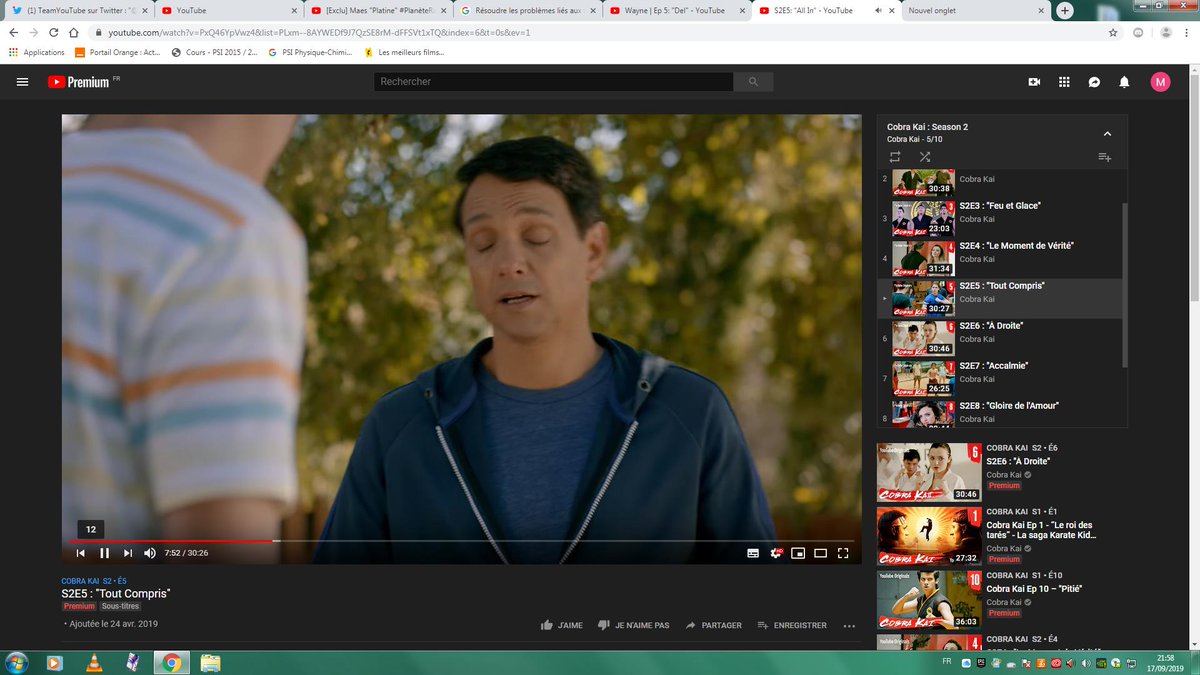The image size is (1200, 675).
Task: Share the video via PARTAGER
Action: tap(713, 625)
